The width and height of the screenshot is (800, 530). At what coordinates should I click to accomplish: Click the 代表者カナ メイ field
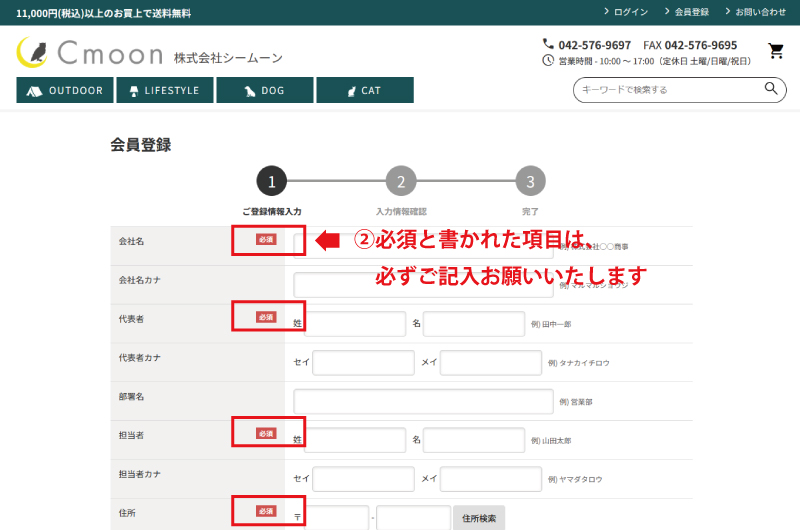pos(491,363)
